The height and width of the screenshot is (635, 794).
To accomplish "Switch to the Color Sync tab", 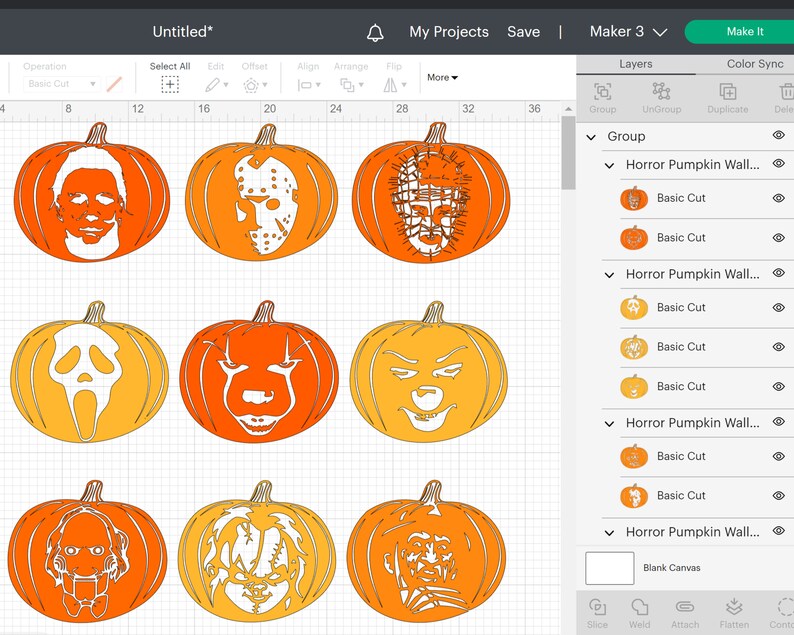I will pos(755,64).
